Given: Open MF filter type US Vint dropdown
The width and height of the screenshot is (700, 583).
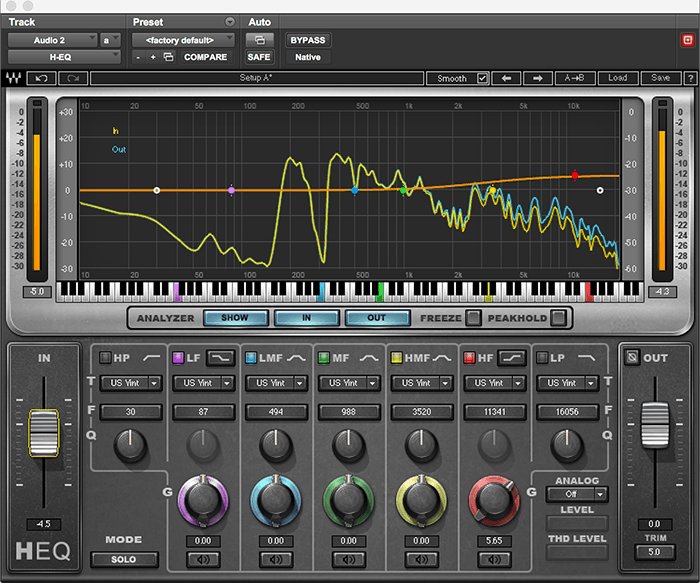Looking at the screenshot, I should click(349, 383).
